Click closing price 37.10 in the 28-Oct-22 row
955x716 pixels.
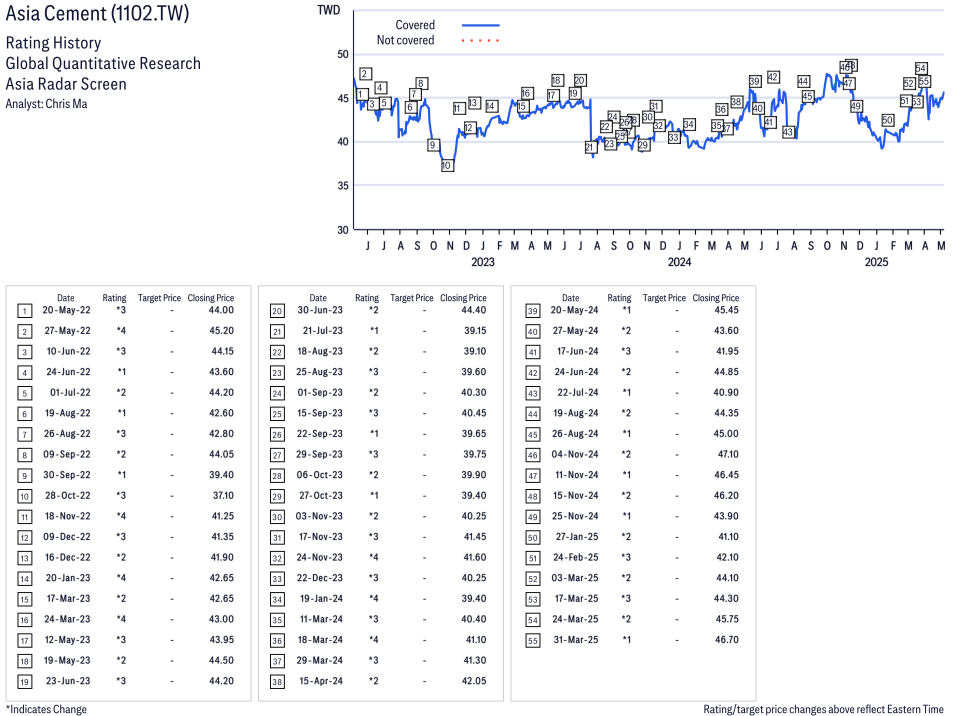tap(224, 496)
